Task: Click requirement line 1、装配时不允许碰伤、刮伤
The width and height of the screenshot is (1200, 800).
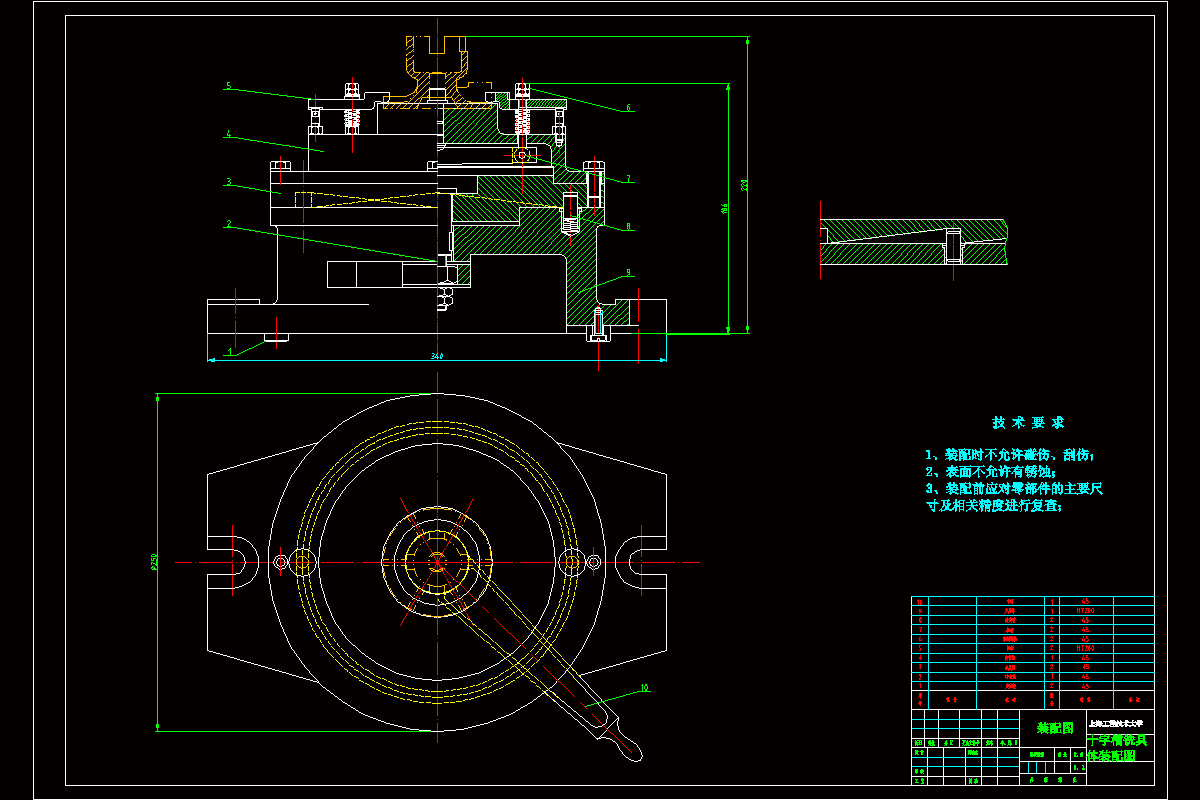Action: click(x=1010, y=455)
